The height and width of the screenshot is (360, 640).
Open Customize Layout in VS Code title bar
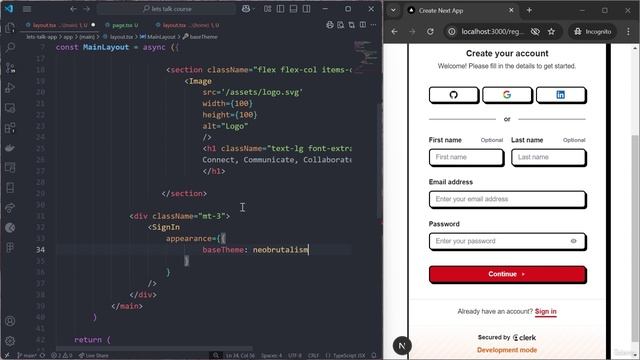point(267,9)
